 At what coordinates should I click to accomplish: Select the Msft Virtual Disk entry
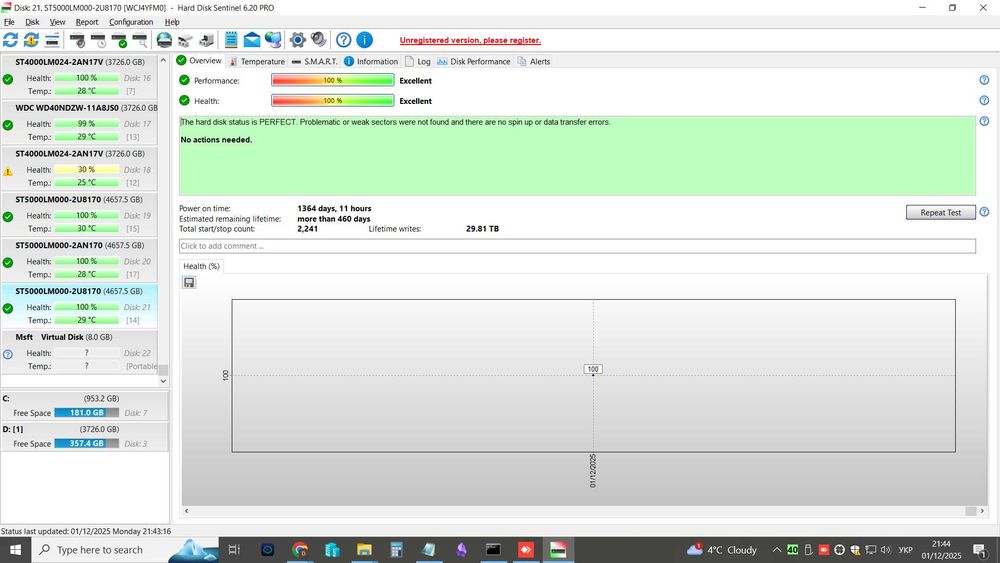[80, 351]
